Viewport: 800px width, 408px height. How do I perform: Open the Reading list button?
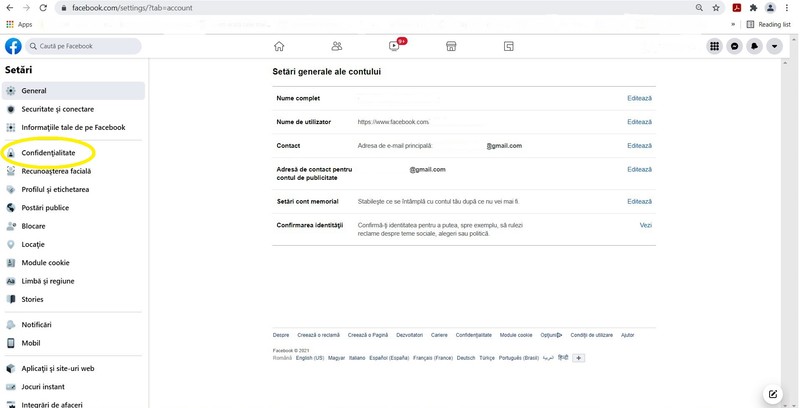click(x=768, y=24)
